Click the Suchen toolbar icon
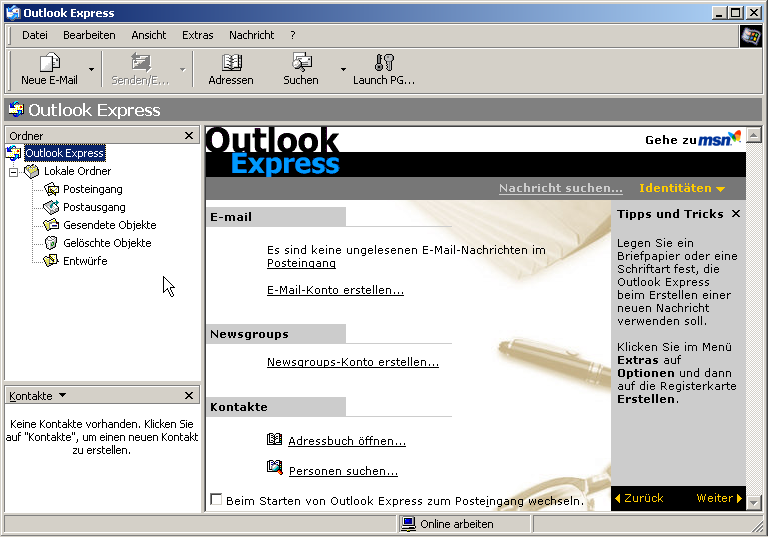Screen dimensions: 768x537 click(x=302, y=63)
